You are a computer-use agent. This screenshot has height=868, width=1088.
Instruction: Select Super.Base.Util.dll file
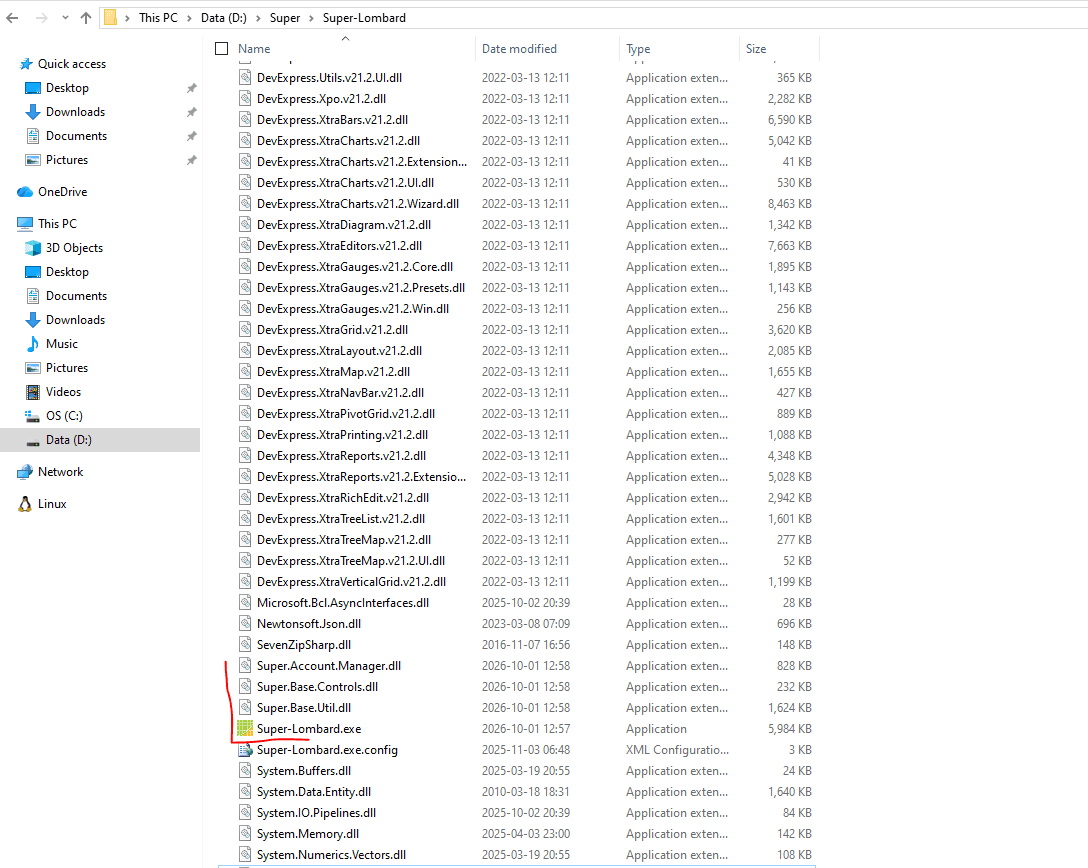(x=304, y=708)
